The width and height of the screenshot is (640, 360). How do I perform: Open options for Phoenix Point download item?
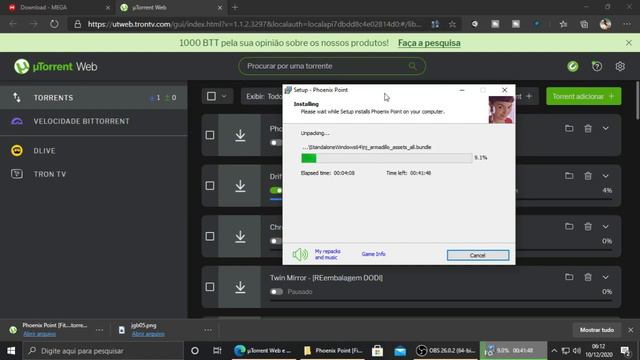point(99,330)
